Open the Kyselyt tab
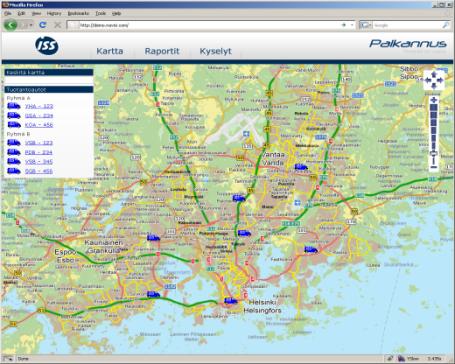 point(216,51)
